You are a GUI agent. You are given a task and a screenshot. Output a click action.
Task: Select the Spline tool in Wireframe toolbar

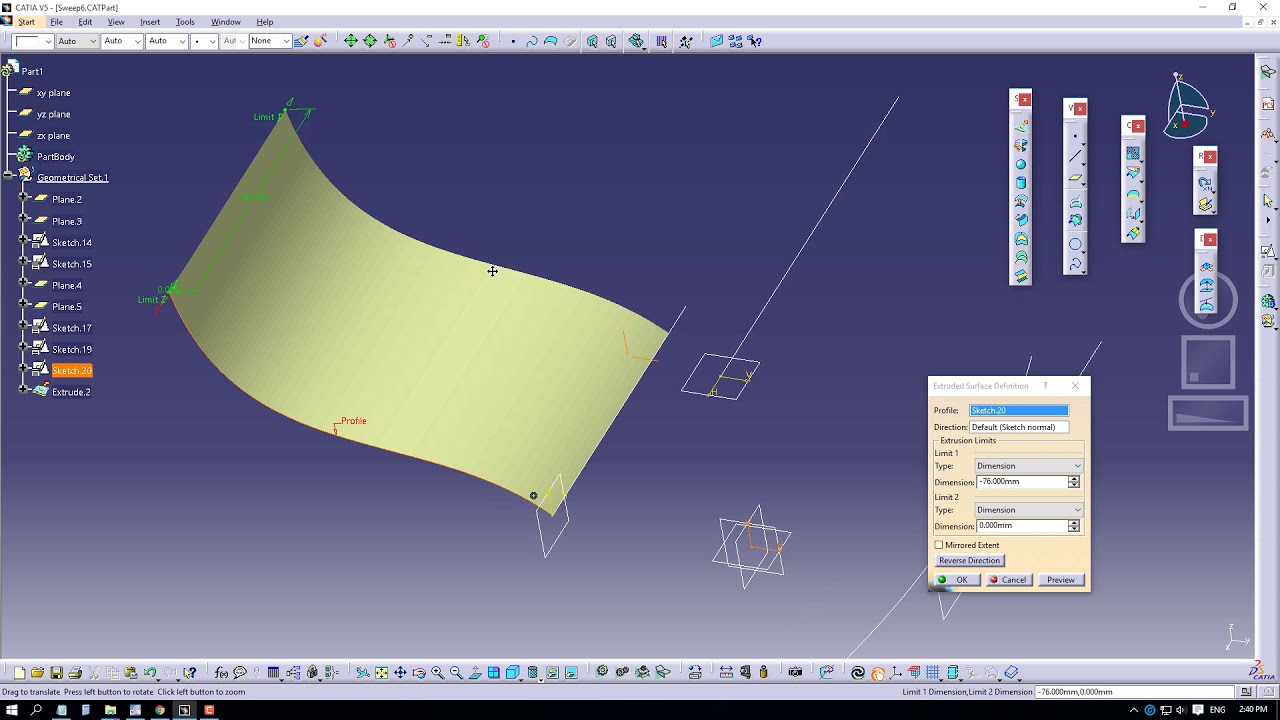(1075, 264)
